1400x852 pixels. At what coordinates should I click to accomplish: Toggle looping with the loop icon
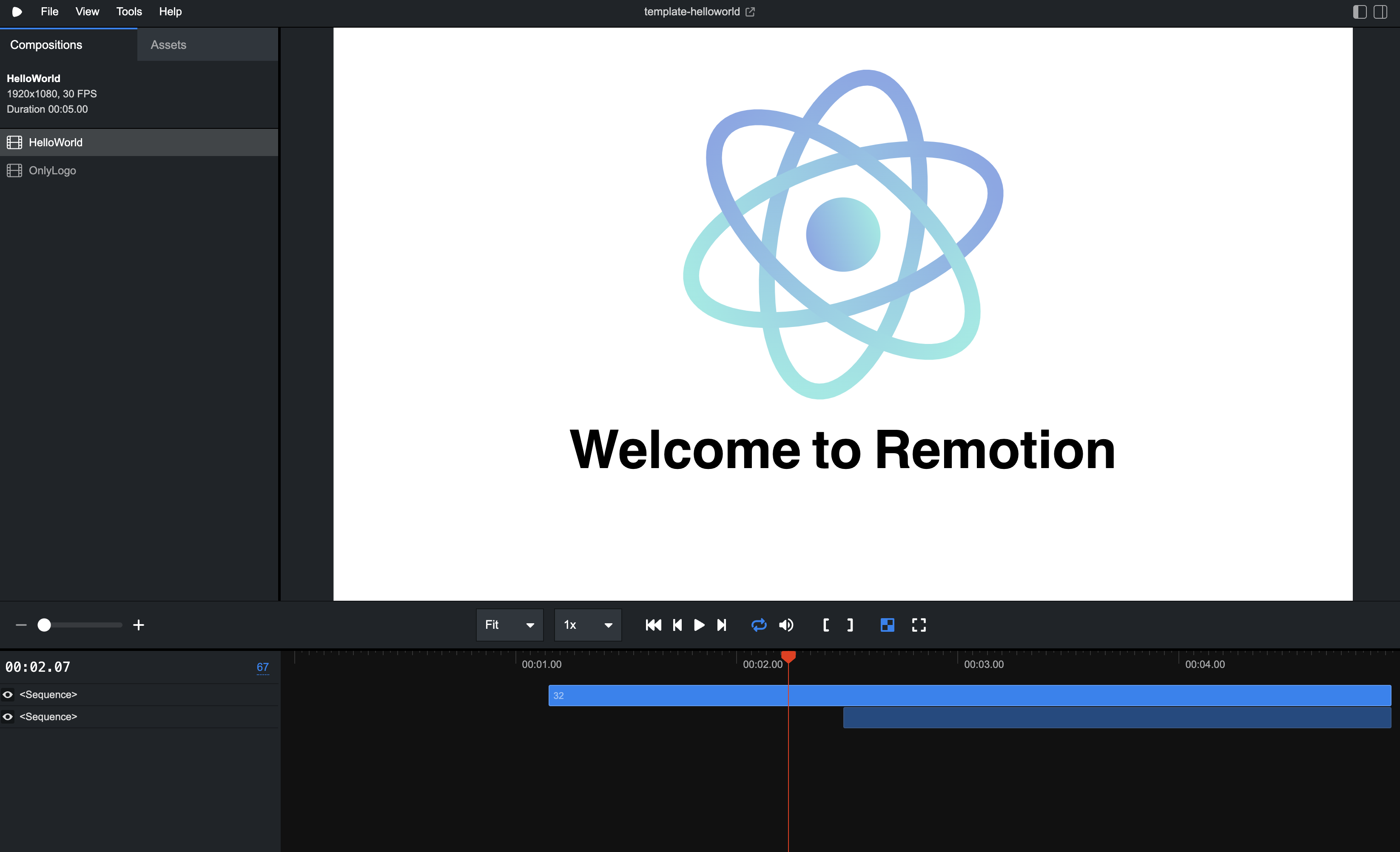tap(759, 625)
